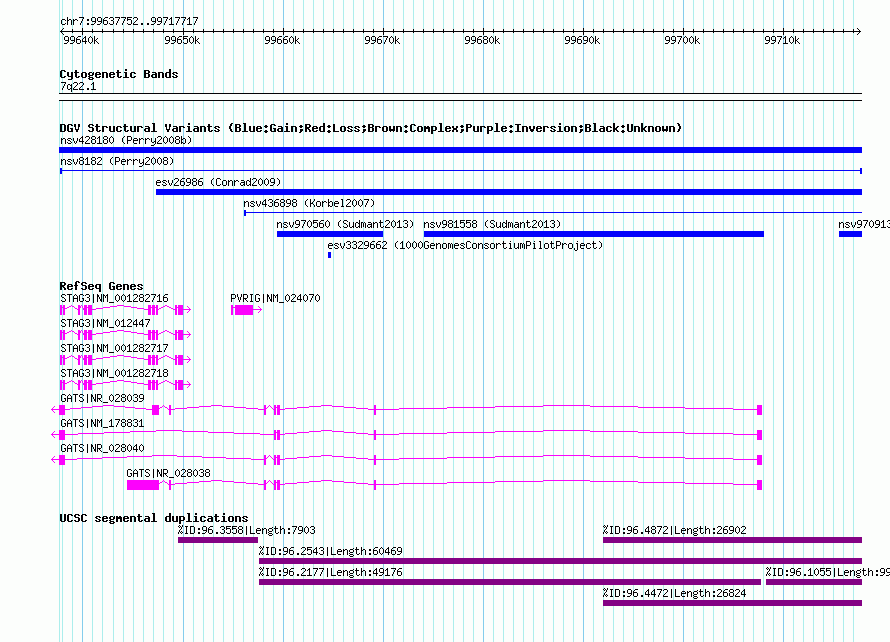Image resolution: width=890 pixels, height=642 pixels.
Task: Click the STAG3|NM_001282717 gene label
Action: (114, 348)
